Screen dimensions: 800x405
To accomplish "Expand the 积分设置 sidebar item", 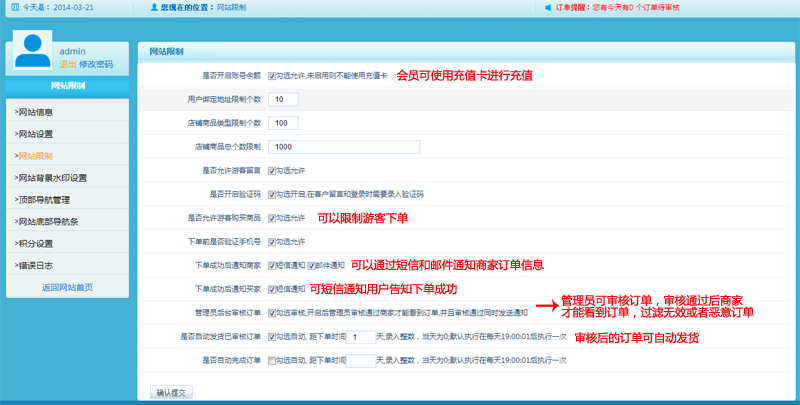I will click(x=40, y=243).
